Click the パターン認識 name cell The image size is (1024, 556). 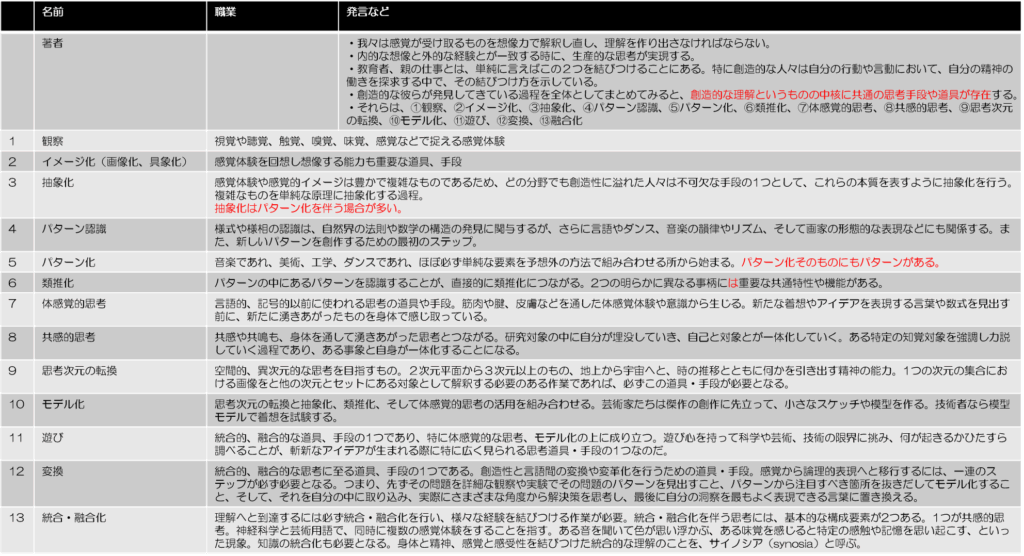72,229
